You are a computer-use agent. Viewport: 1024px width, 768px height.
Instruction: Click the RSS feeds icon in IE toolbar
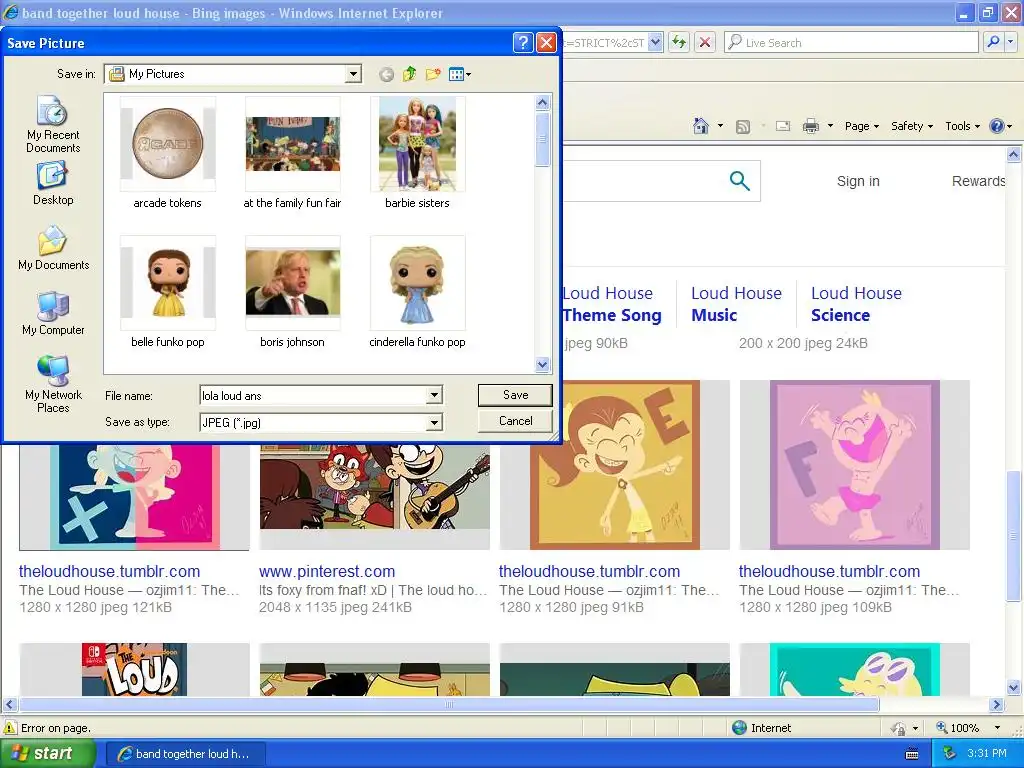click(743, 126)
